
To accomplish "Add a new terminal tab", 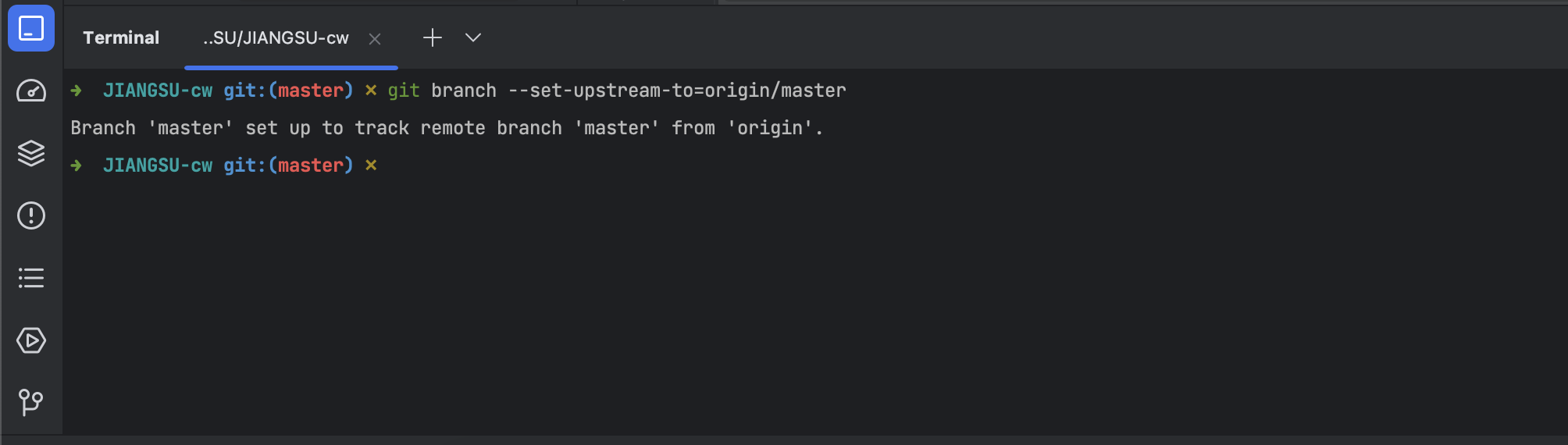I will (x=433, y=37).
